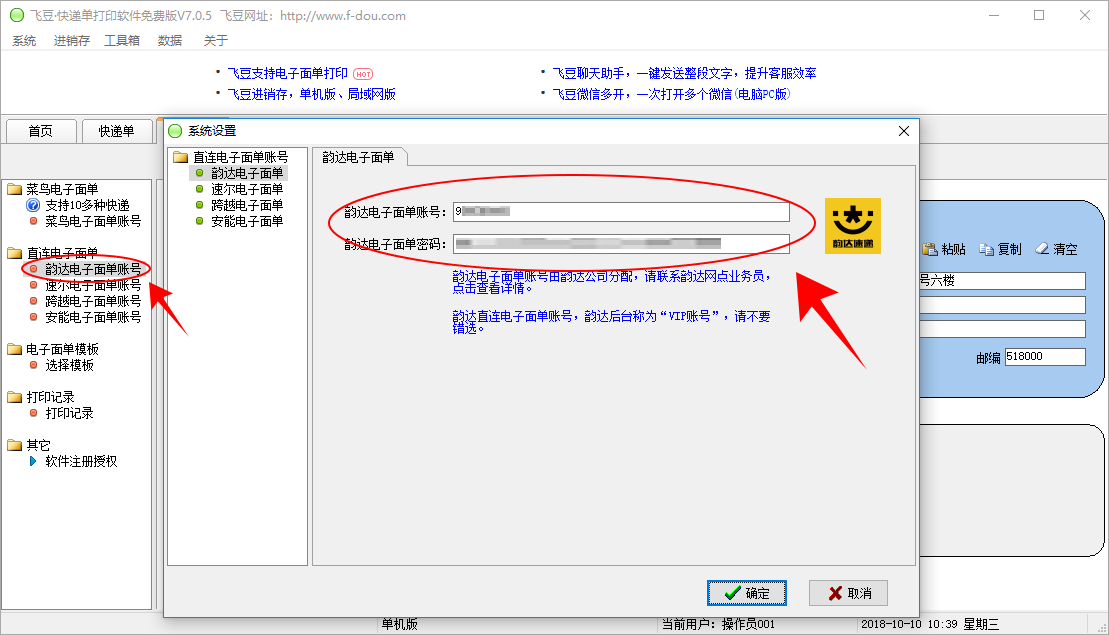The width and height of the screenshot is (1109, 635).
Task: Click the blue VIP账号 note text
Action: (612, 322)
